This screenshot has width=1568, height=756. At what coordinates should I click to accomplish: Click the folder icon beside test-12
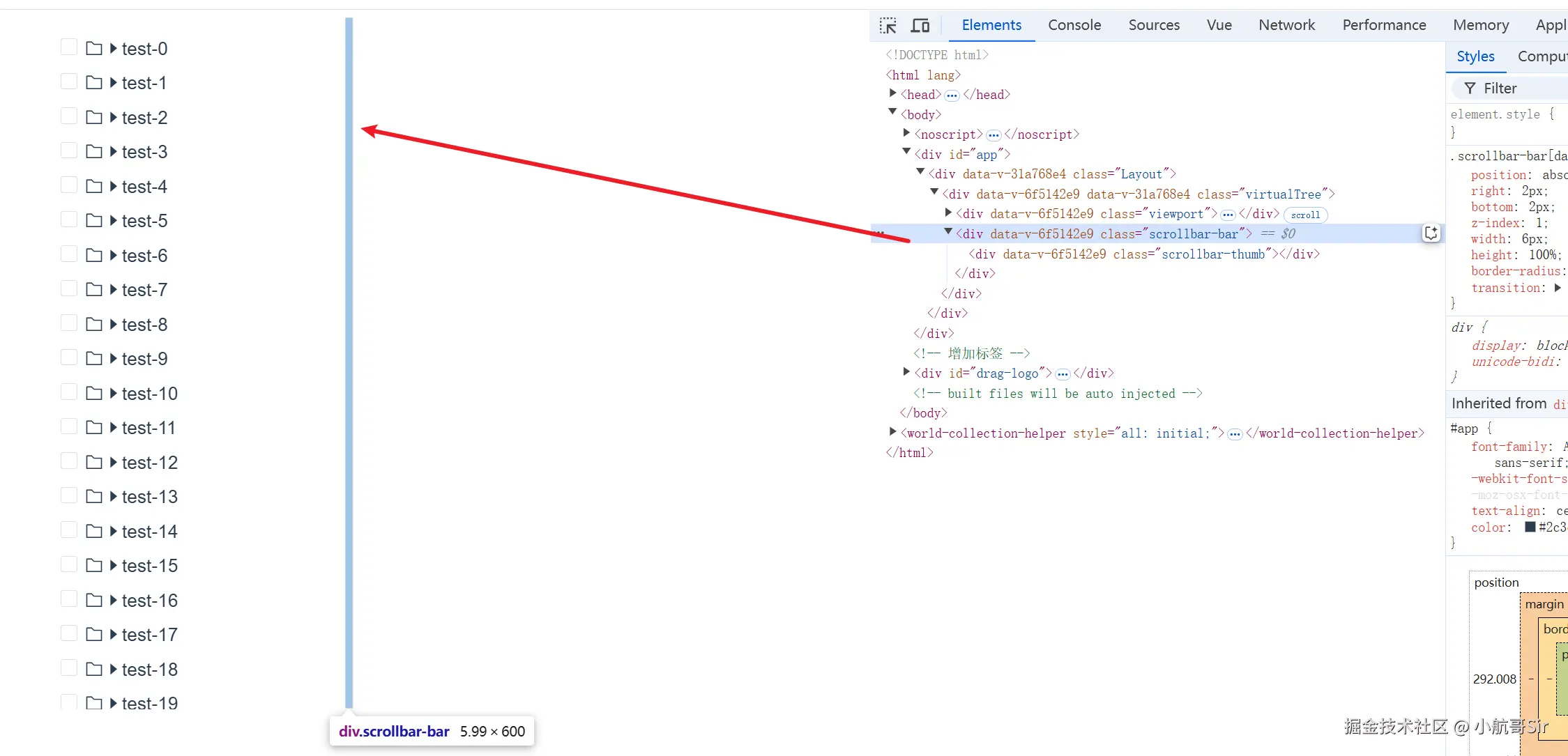point(94,462)
